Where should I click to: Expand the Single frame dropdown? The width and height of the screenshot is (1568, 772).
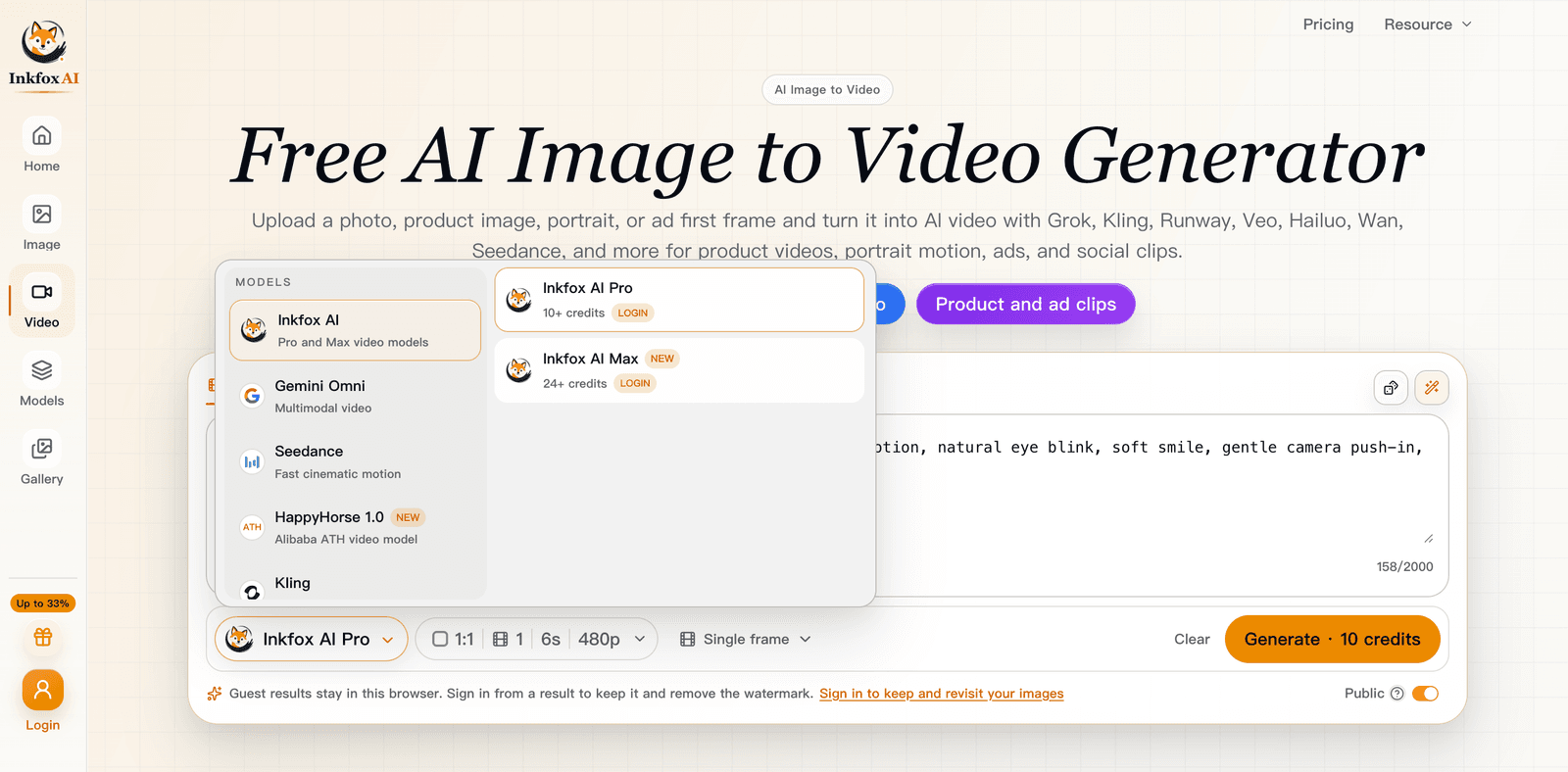point(746,639)
